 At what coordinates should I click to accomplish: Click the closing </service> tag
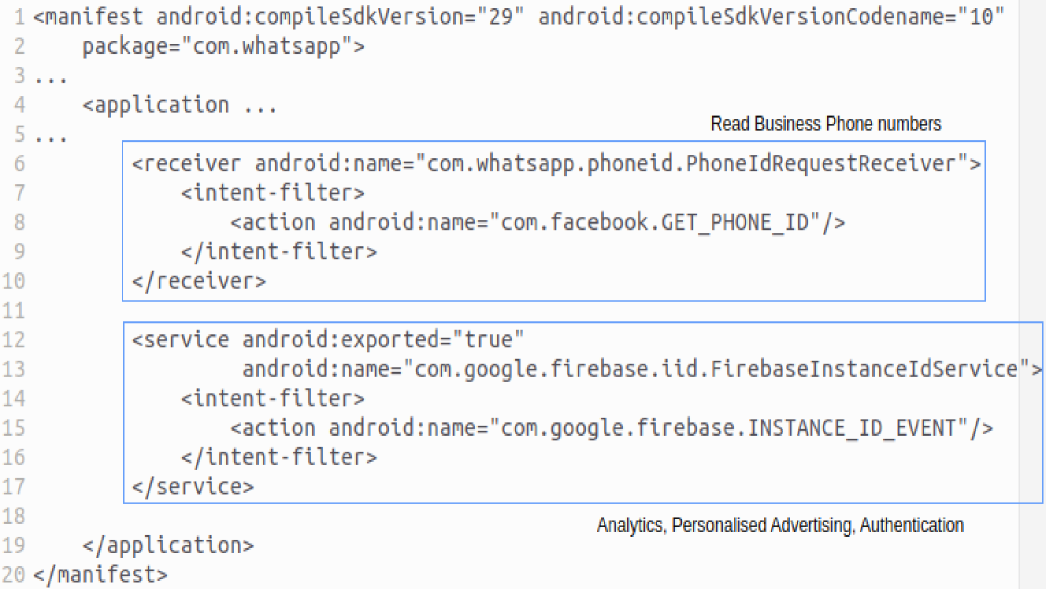point(193,487)
